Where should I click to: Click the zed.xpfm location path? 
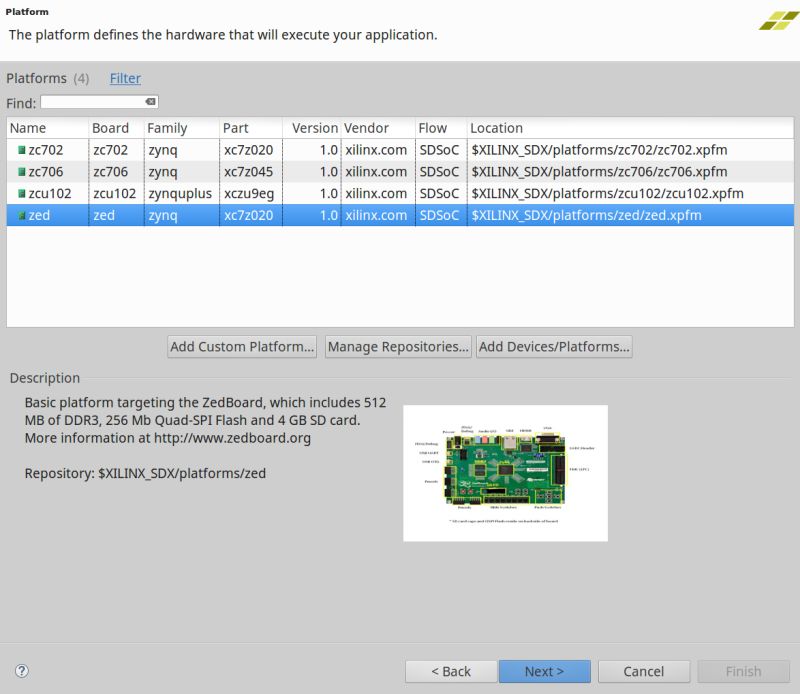(x=586, y=216)
